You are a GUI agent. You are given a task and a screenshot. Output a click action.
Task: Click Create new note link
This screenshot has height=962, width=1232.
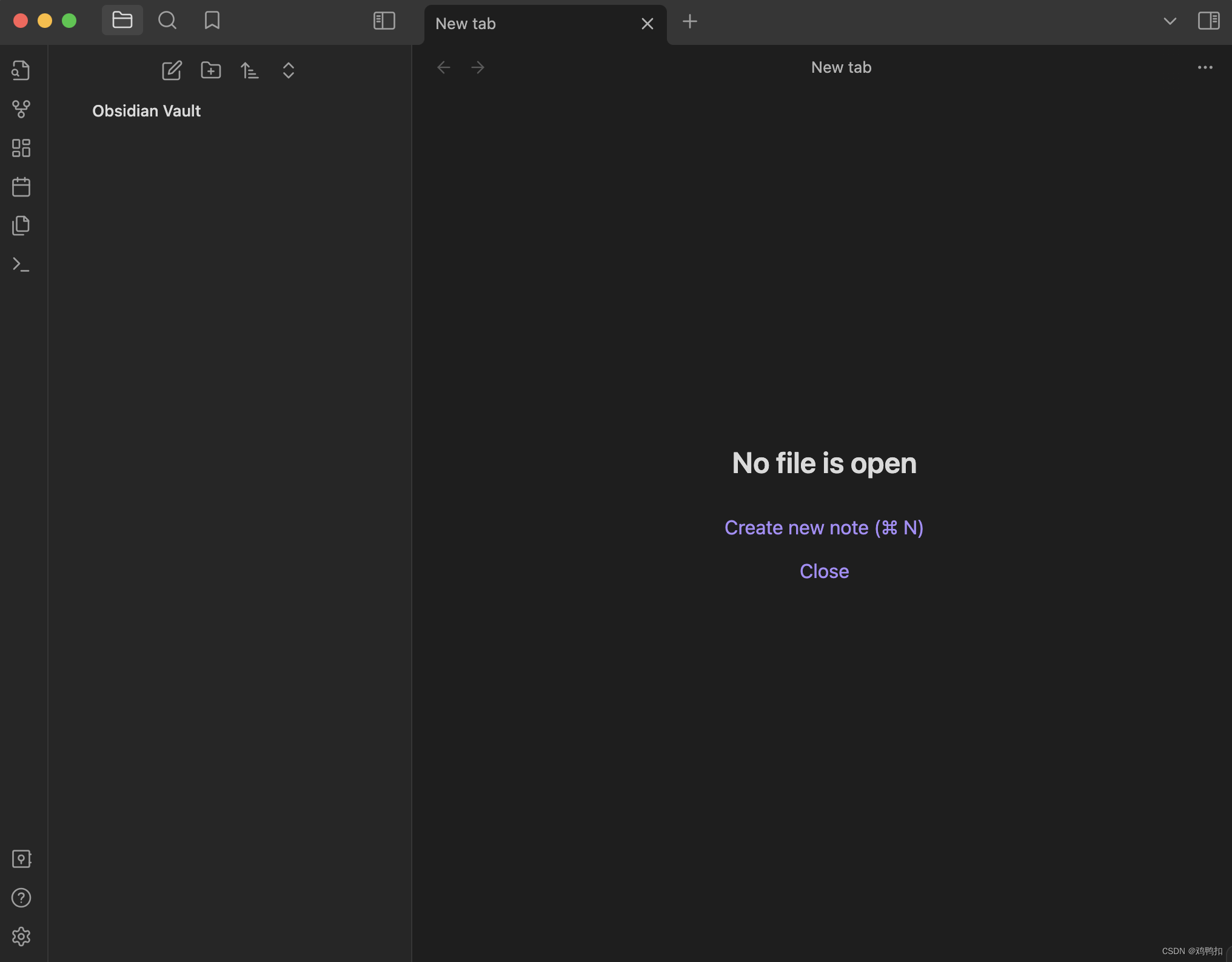[x=824, y=528]
